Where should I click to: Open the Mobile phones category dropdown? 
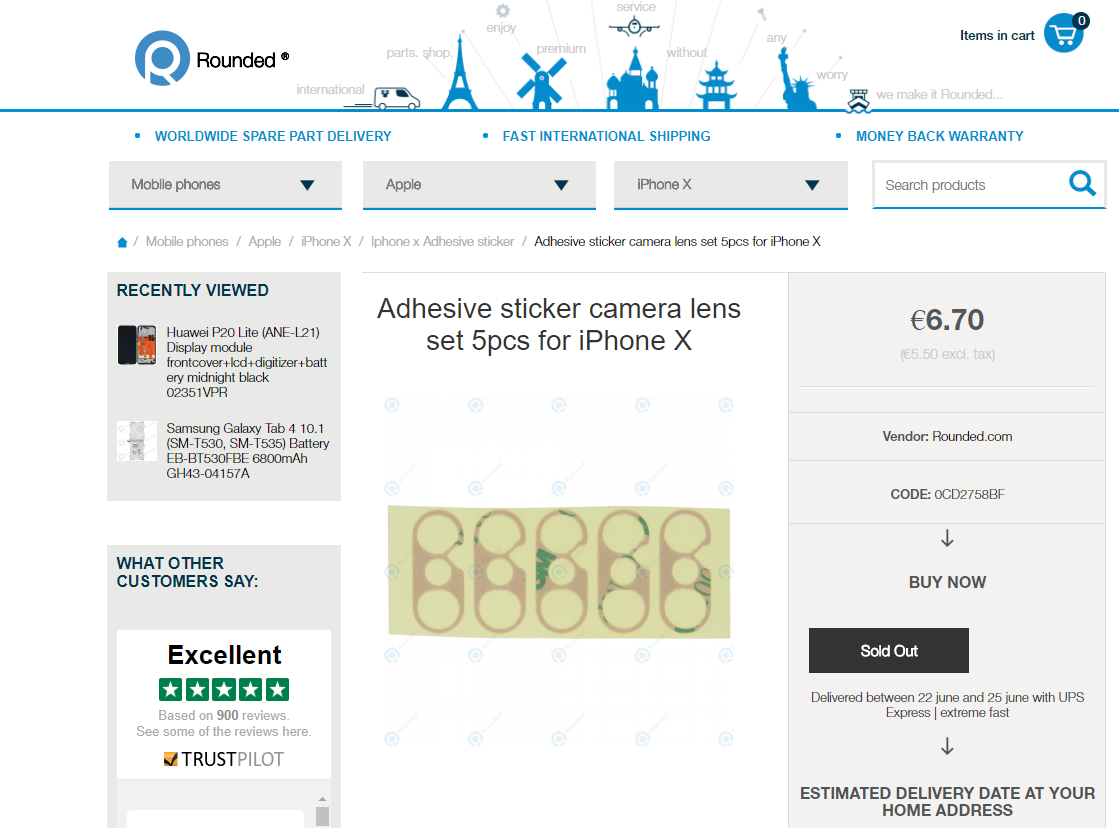click(226, 185)
